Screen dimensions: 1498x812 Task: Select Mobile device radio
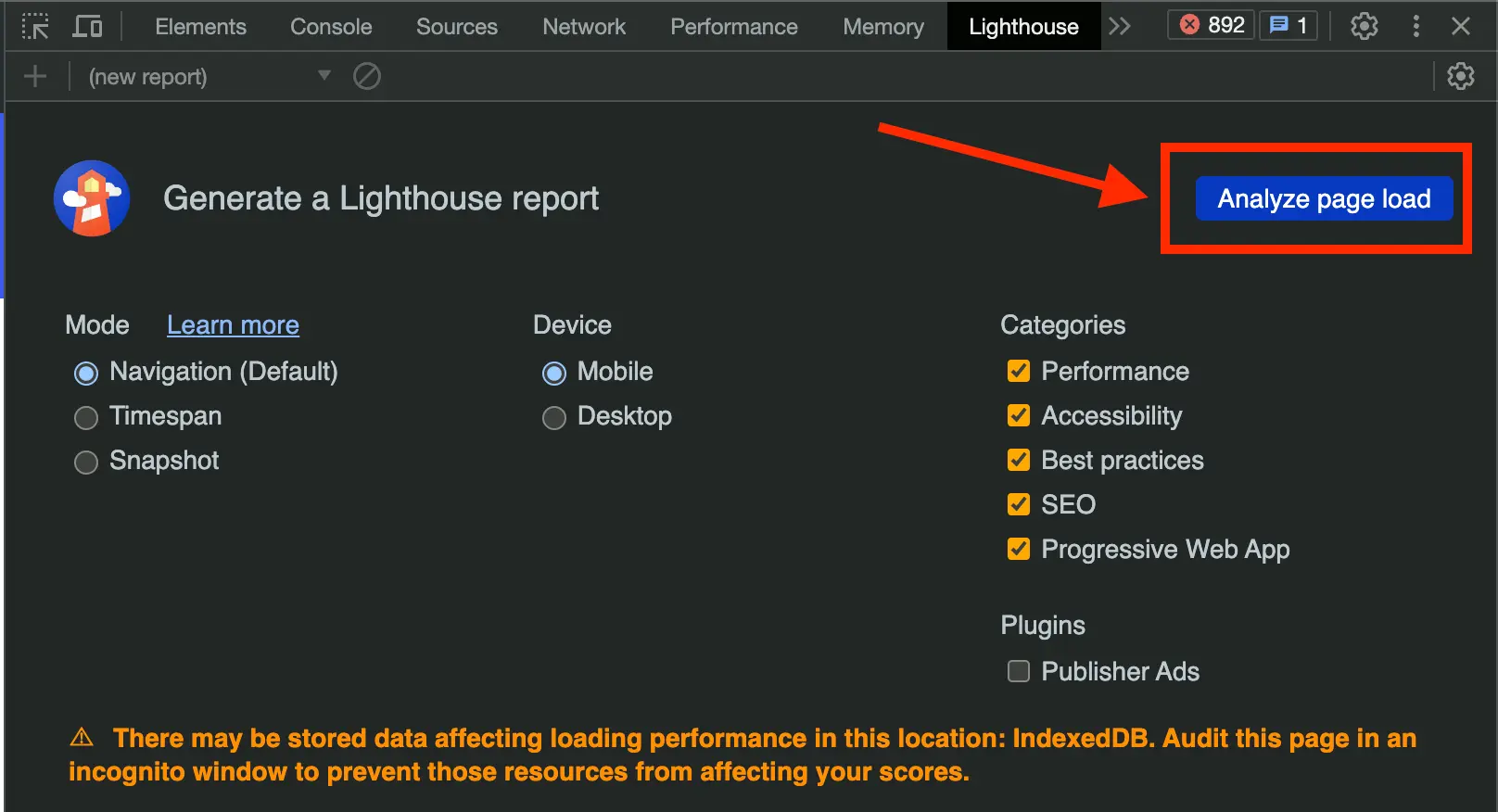(x=554, y=374)
